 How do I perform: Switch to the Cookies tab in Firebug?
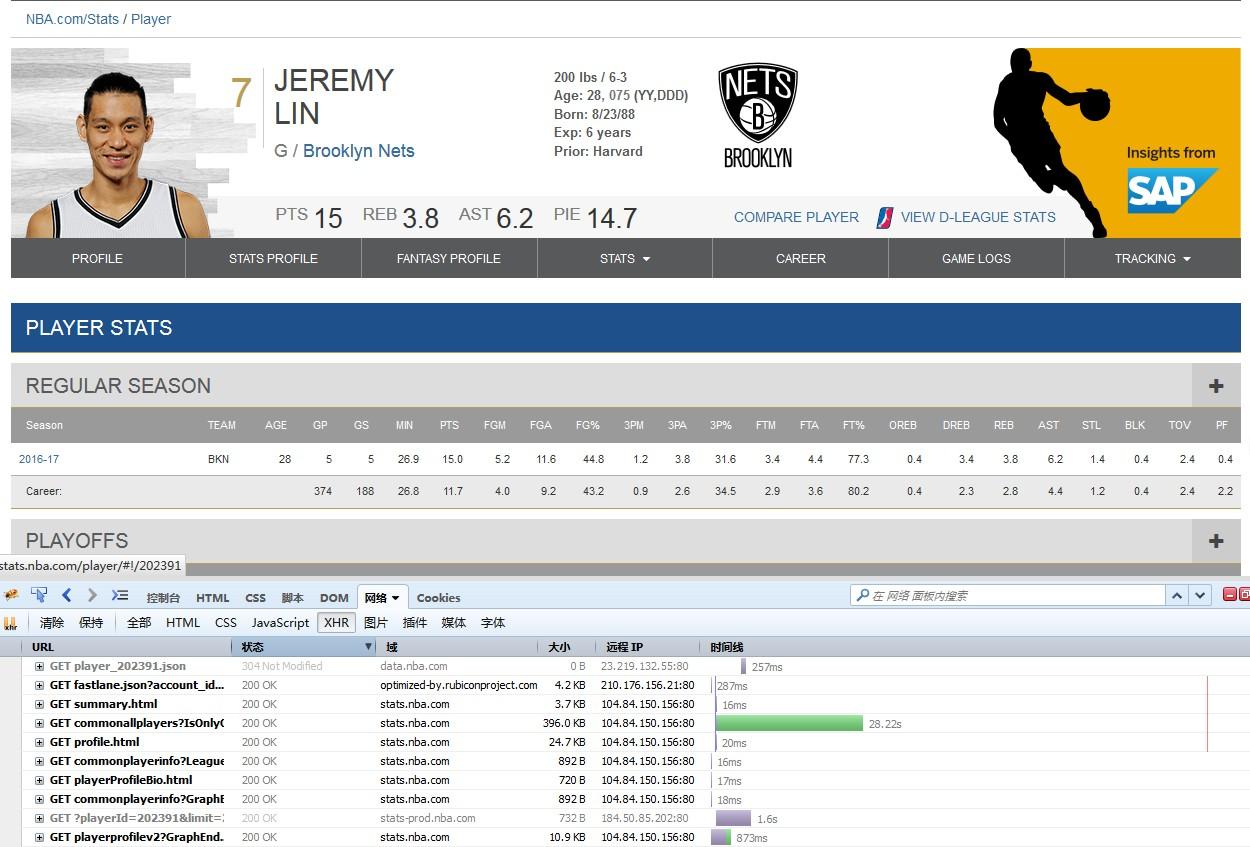click(438, 597)
